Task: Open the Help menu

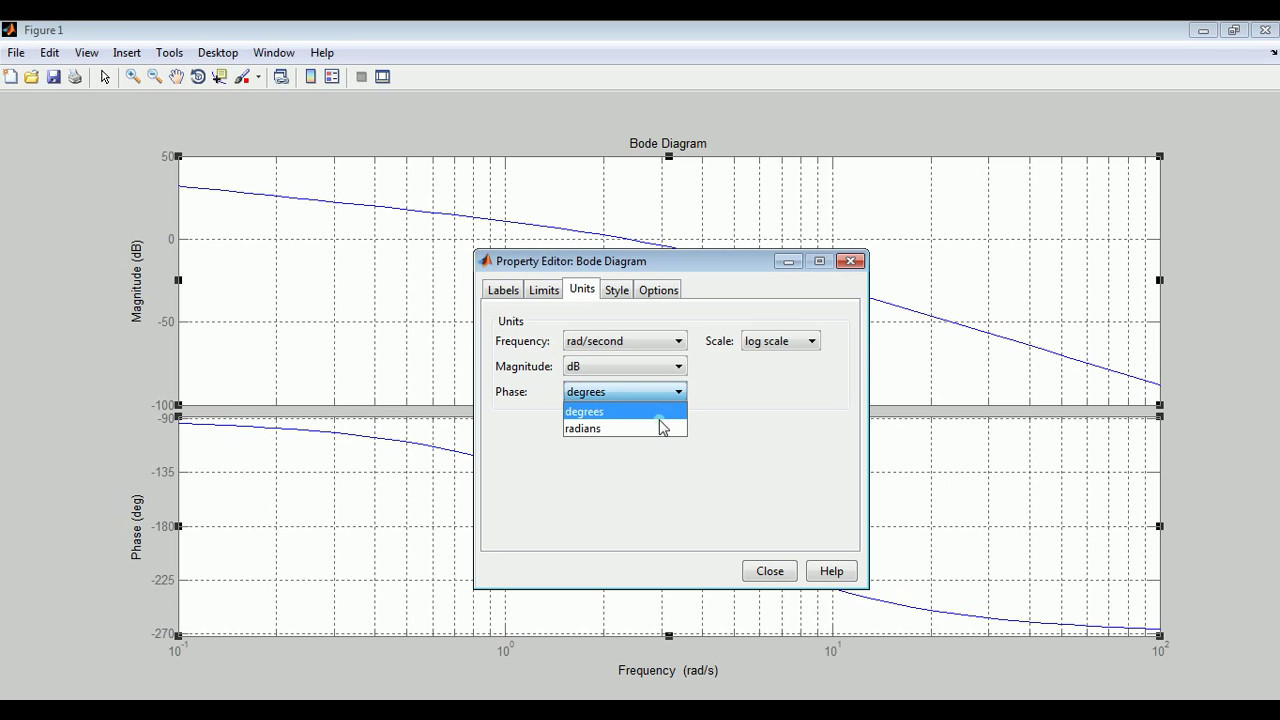Action: click(x=322, y=53)
